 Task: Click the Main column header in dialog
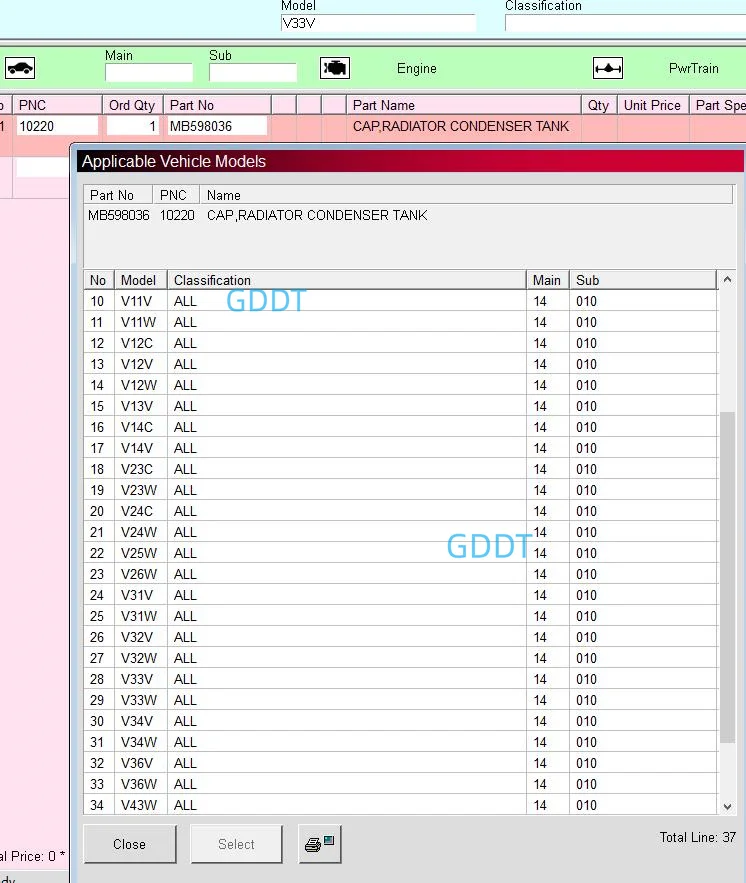(548, 280)
